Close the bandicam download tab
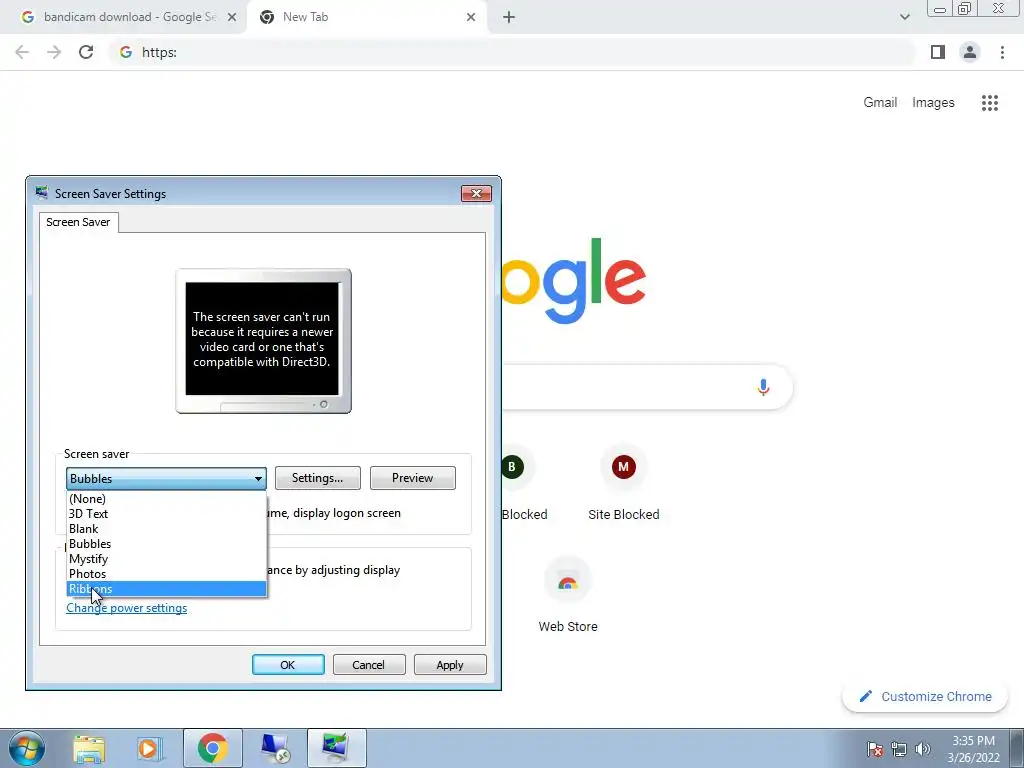Screen dimensions: 1024x768 click(232, 18)
